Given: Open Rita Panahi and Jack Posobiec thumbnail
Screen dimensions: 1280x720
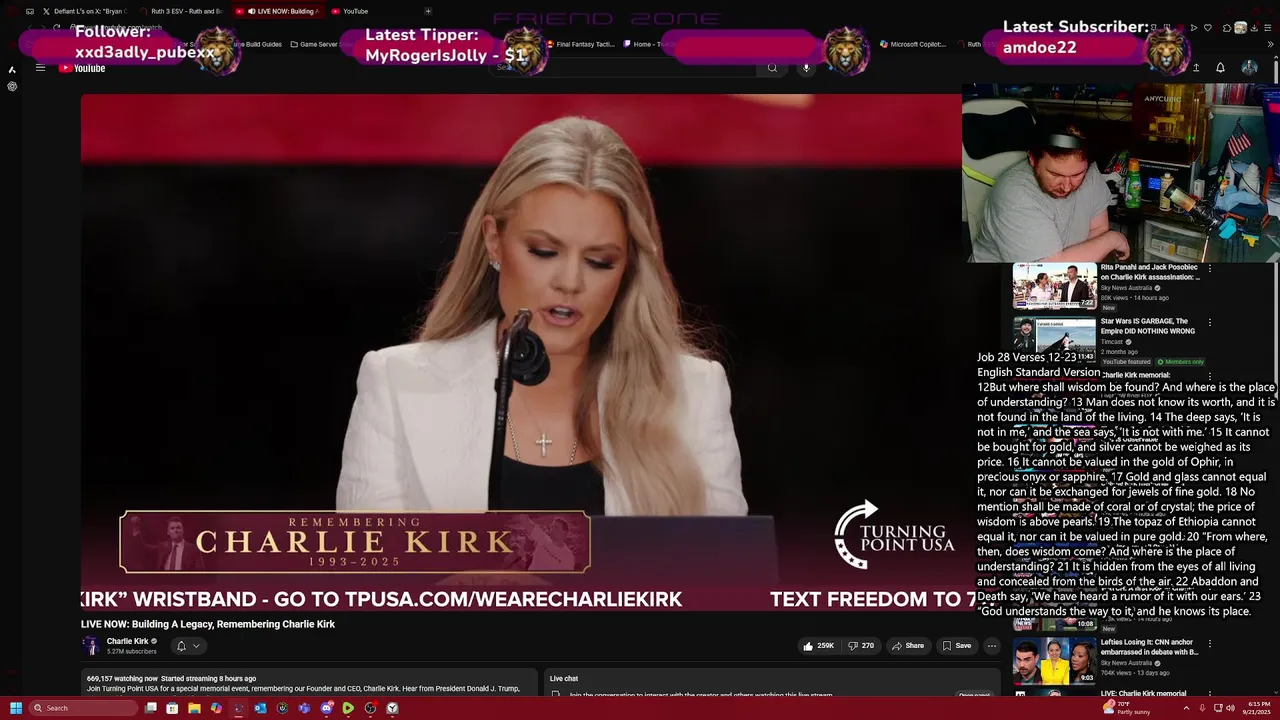Looking at the screenshot, I should [x=1055, y=287].
